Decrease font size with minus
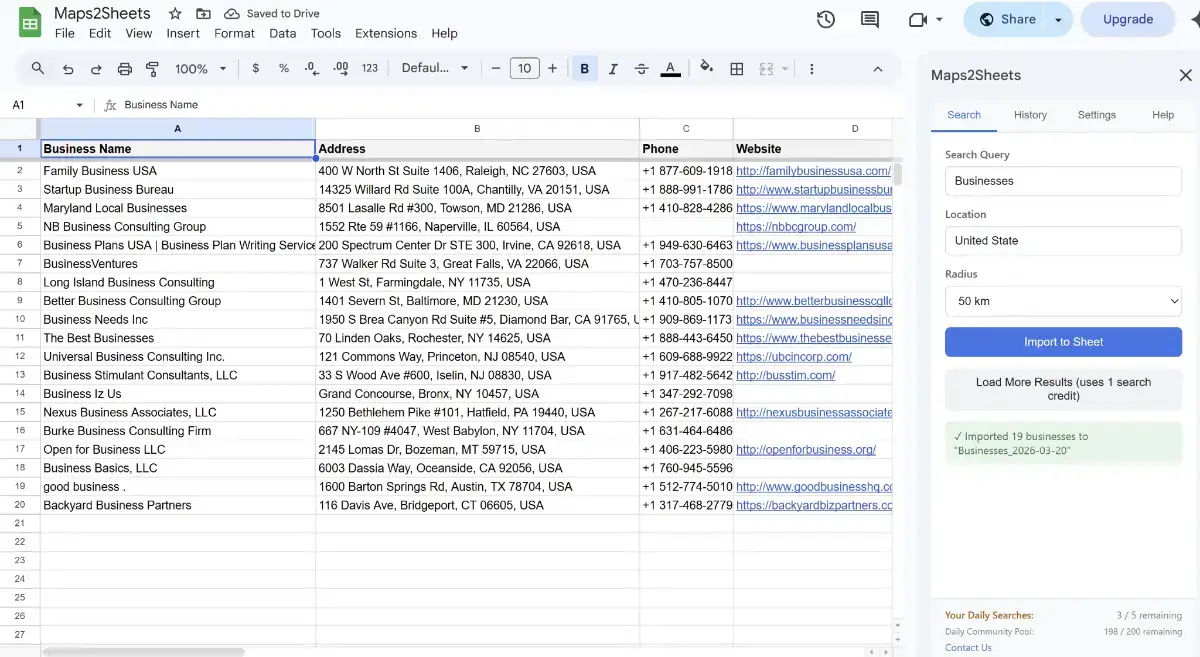 point(495,69)
